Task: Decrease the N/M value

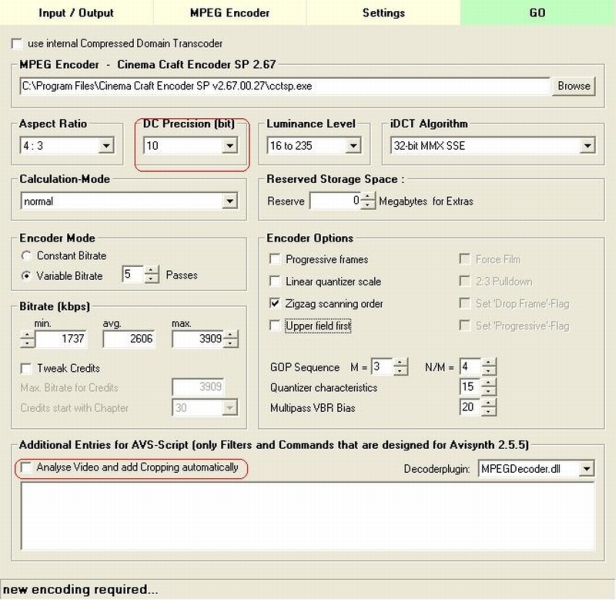Action: [x=489, y=371]
